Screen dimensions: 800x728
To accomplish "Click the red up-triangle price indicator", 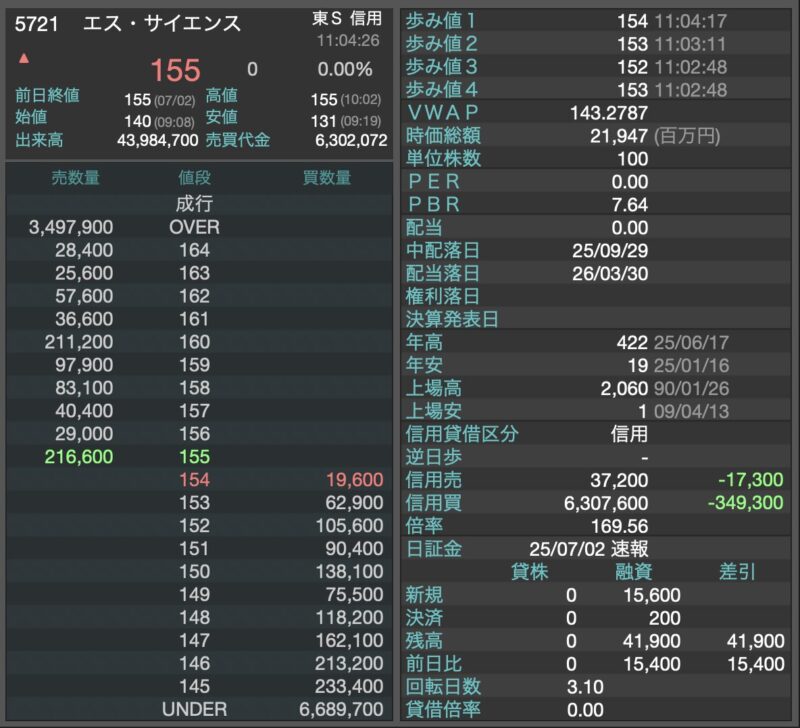I will pos(23,59).
